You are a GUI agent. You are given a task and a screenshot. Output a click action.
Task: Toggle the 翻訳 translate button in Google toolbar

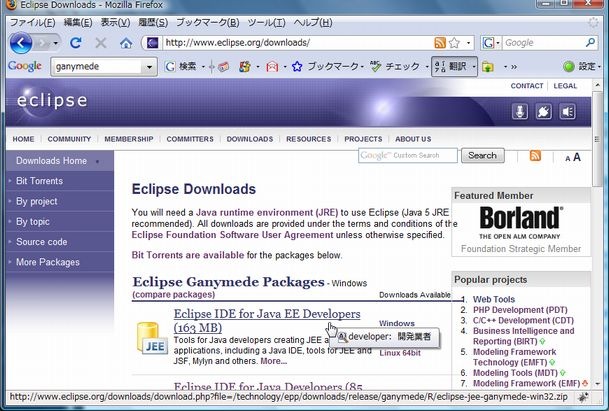[x=452, y=67]
